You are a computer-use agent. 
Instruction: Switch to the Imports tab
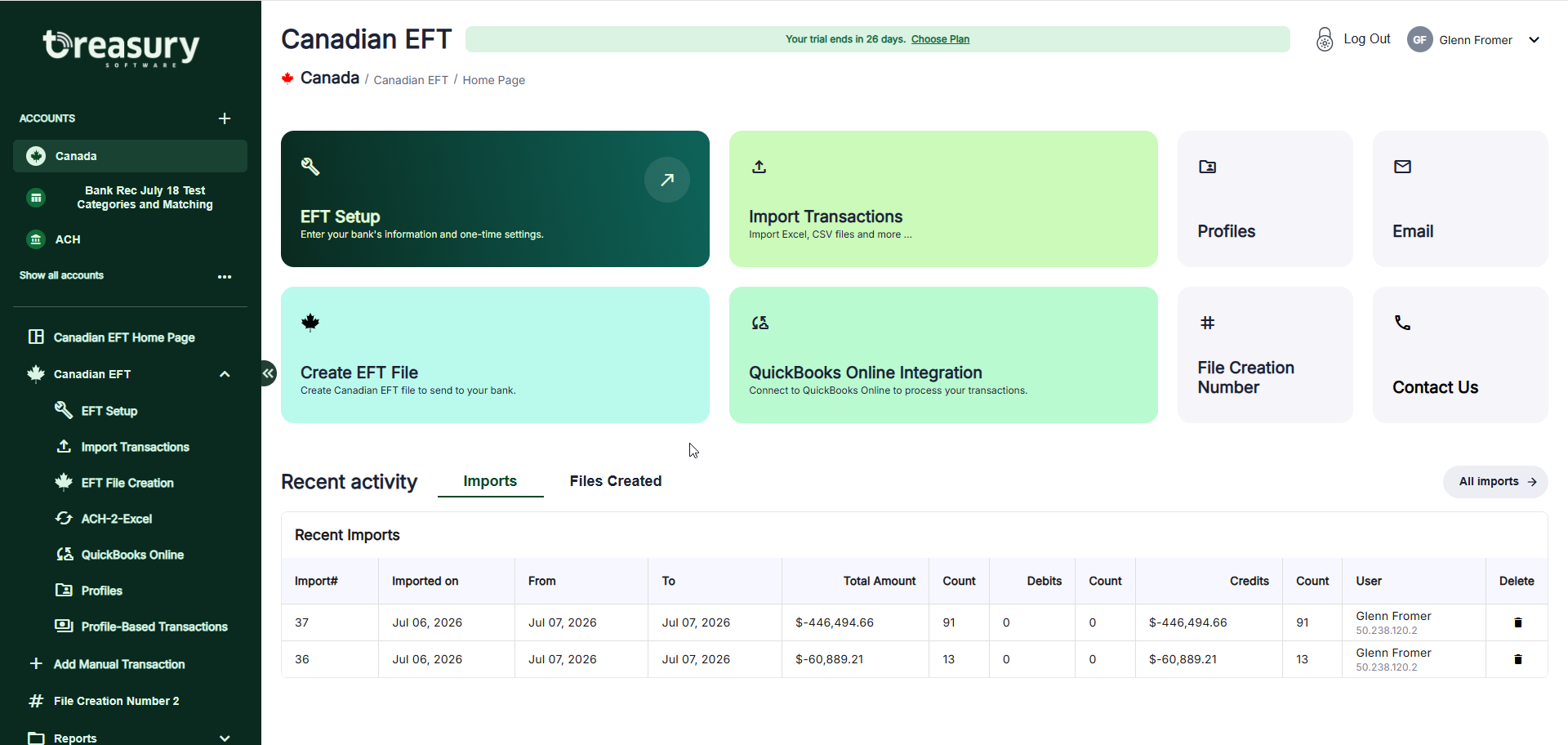[x=490, y=481]
